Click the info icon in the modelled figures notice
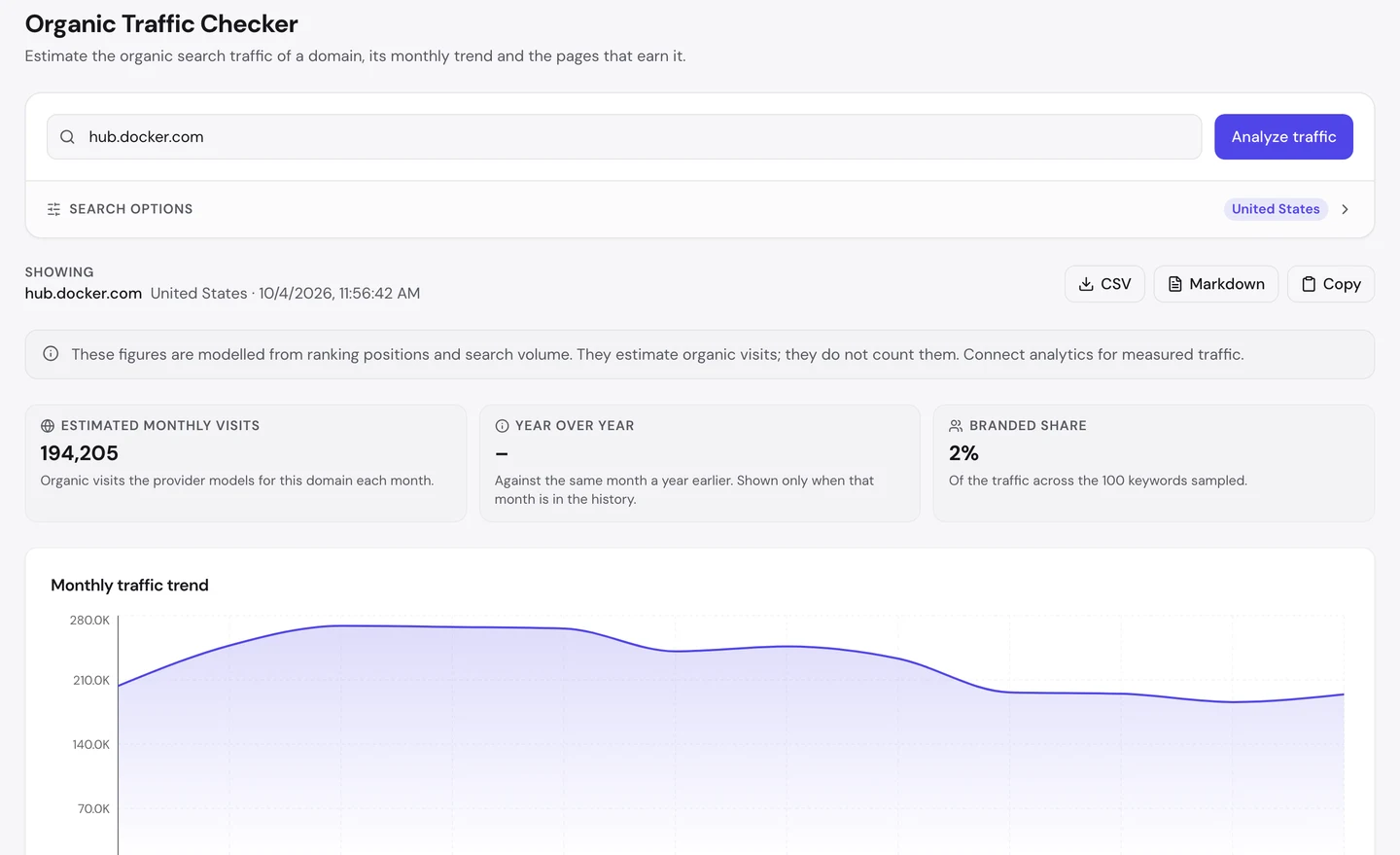 coord(51,354)
